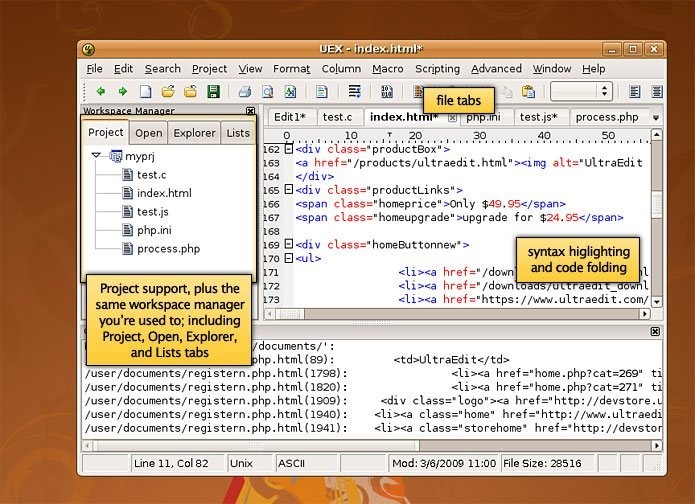Switch to the test.js* file tab

(x=538, y=117)
